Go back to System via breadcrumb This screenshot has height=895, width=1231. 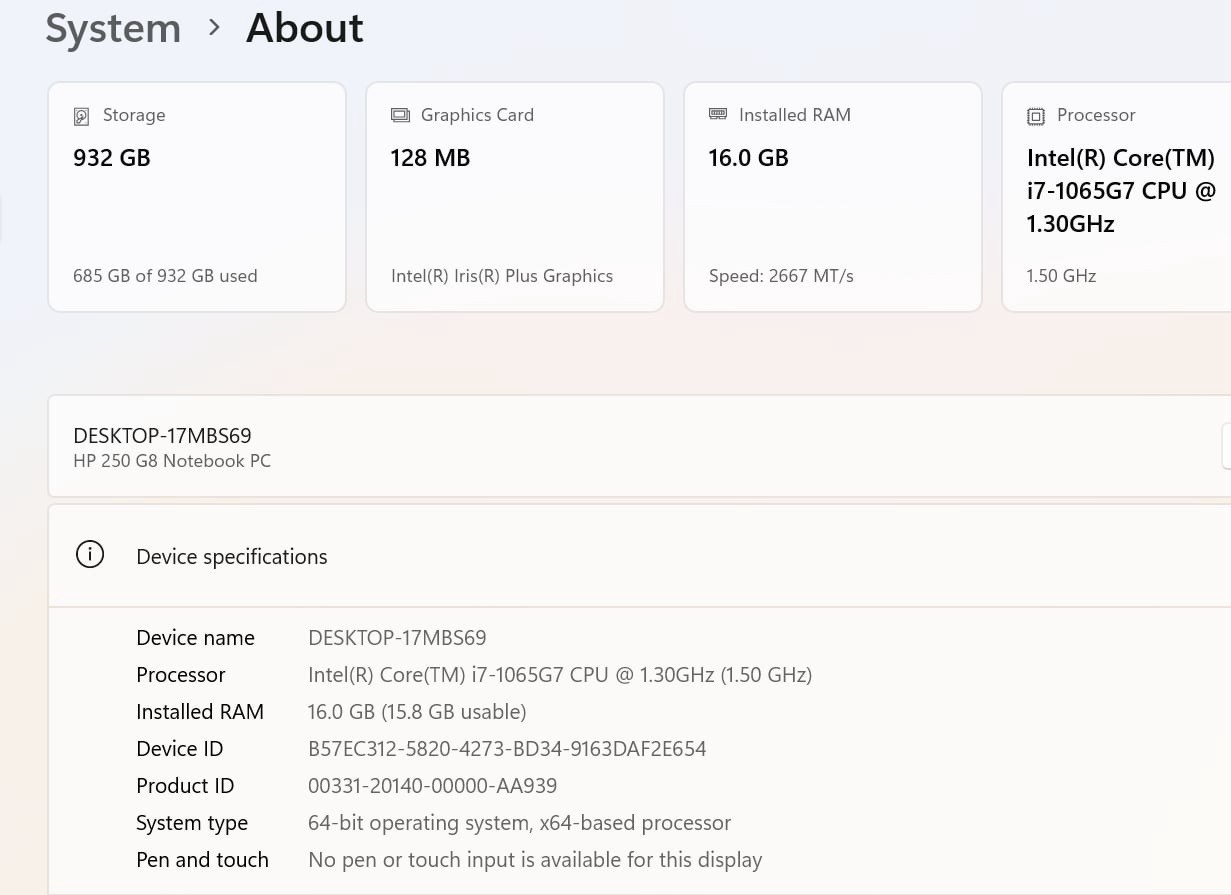pos(113,28)
